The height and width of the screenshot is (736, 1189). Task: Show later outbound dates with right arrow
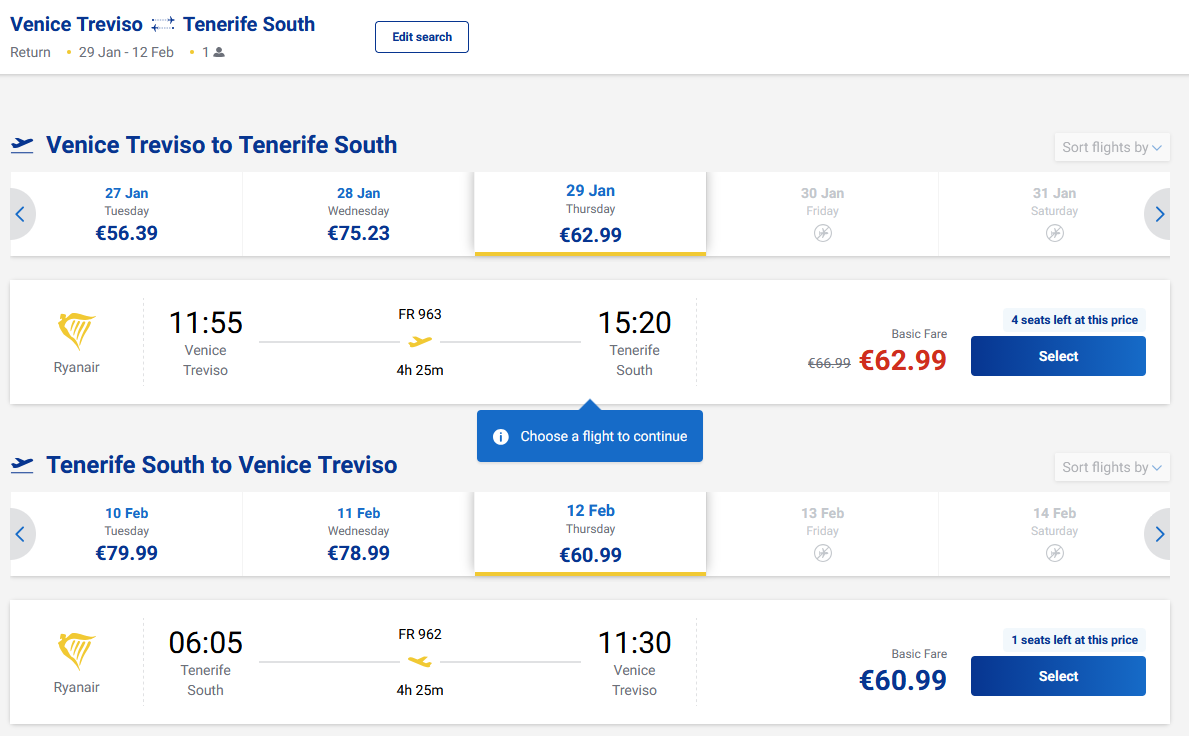(1160, 214)
